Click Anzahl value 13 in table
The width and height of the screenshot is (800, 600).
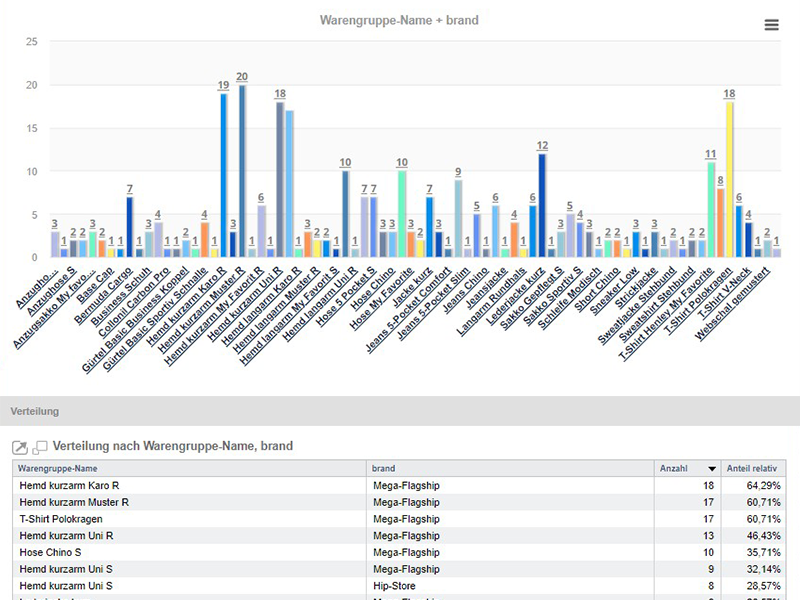click(708, 536)
